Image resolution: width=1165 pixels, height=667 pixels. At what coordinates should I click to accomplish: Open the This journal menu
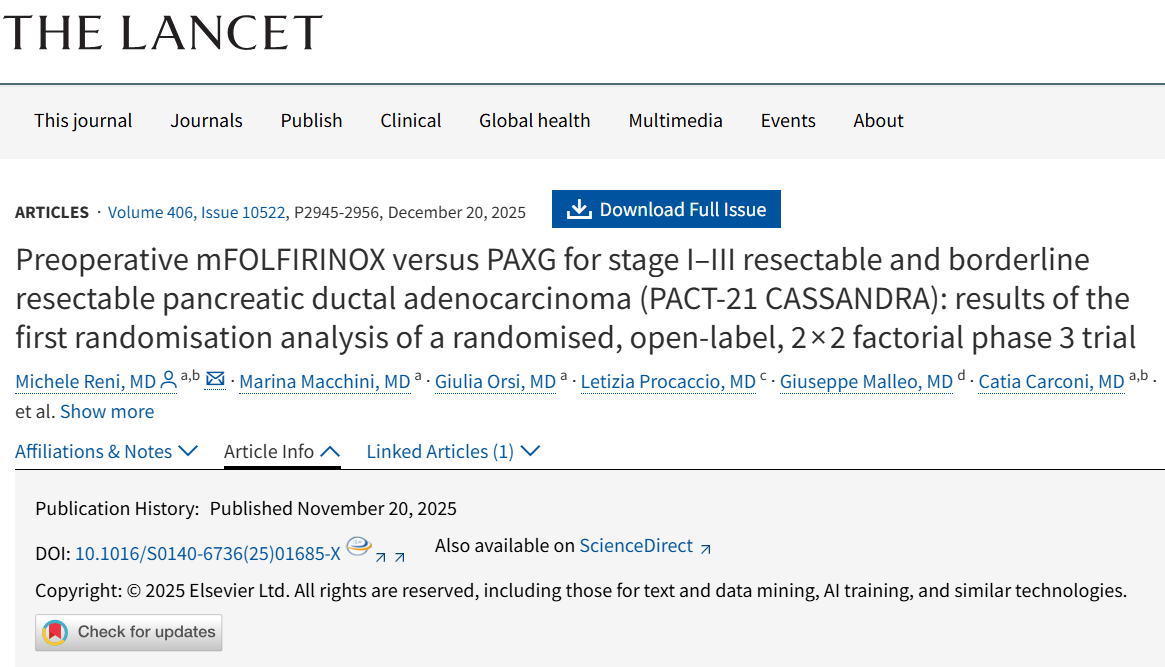(83, 120)
